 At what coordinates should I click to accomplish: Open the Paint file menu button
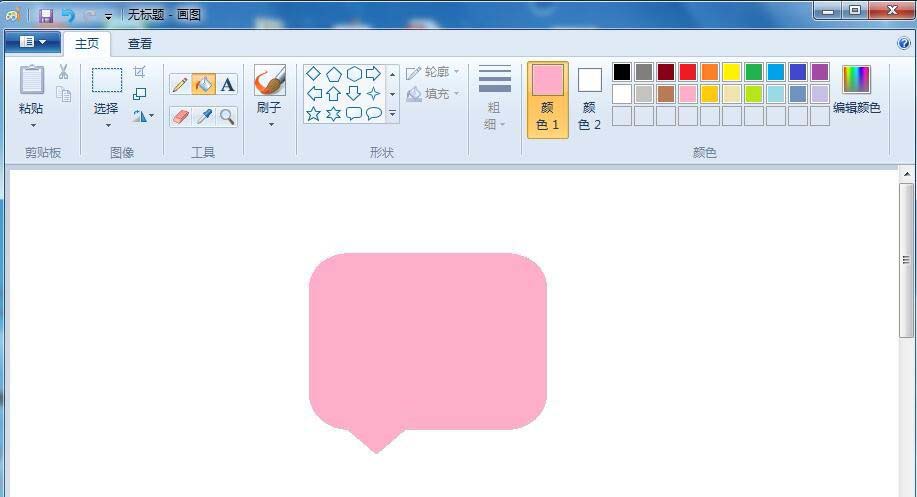click(x=33, y=42)
